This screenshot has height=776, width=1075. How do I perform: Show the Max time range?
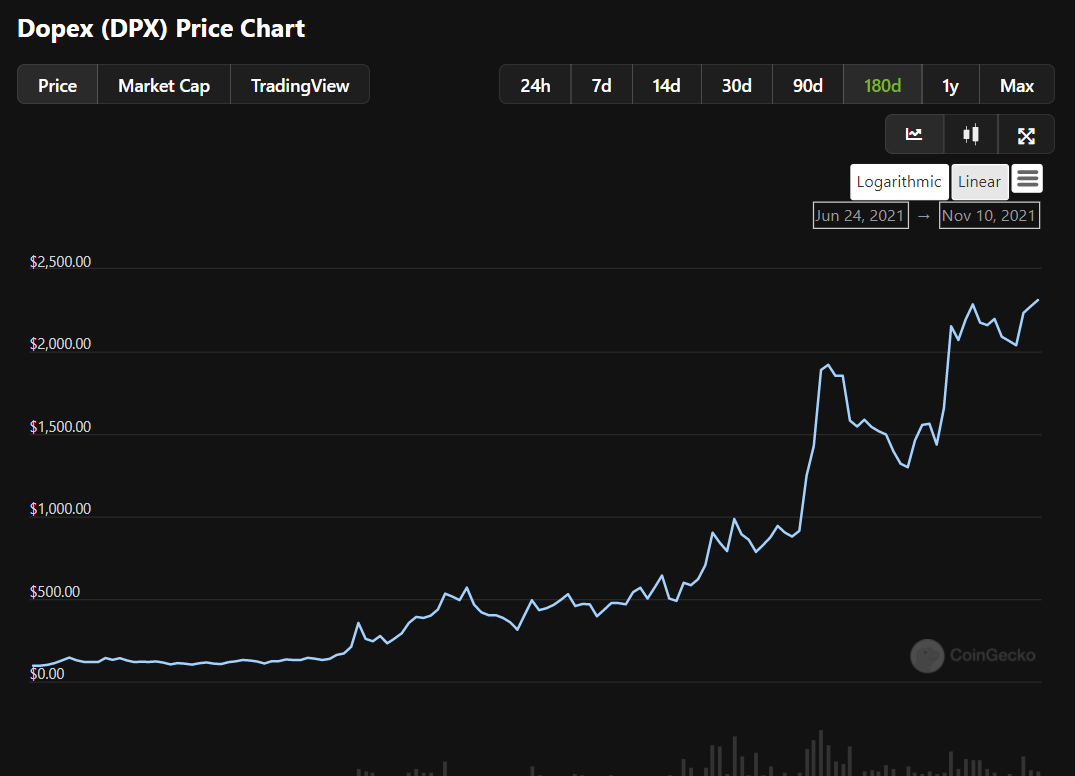1017,85
